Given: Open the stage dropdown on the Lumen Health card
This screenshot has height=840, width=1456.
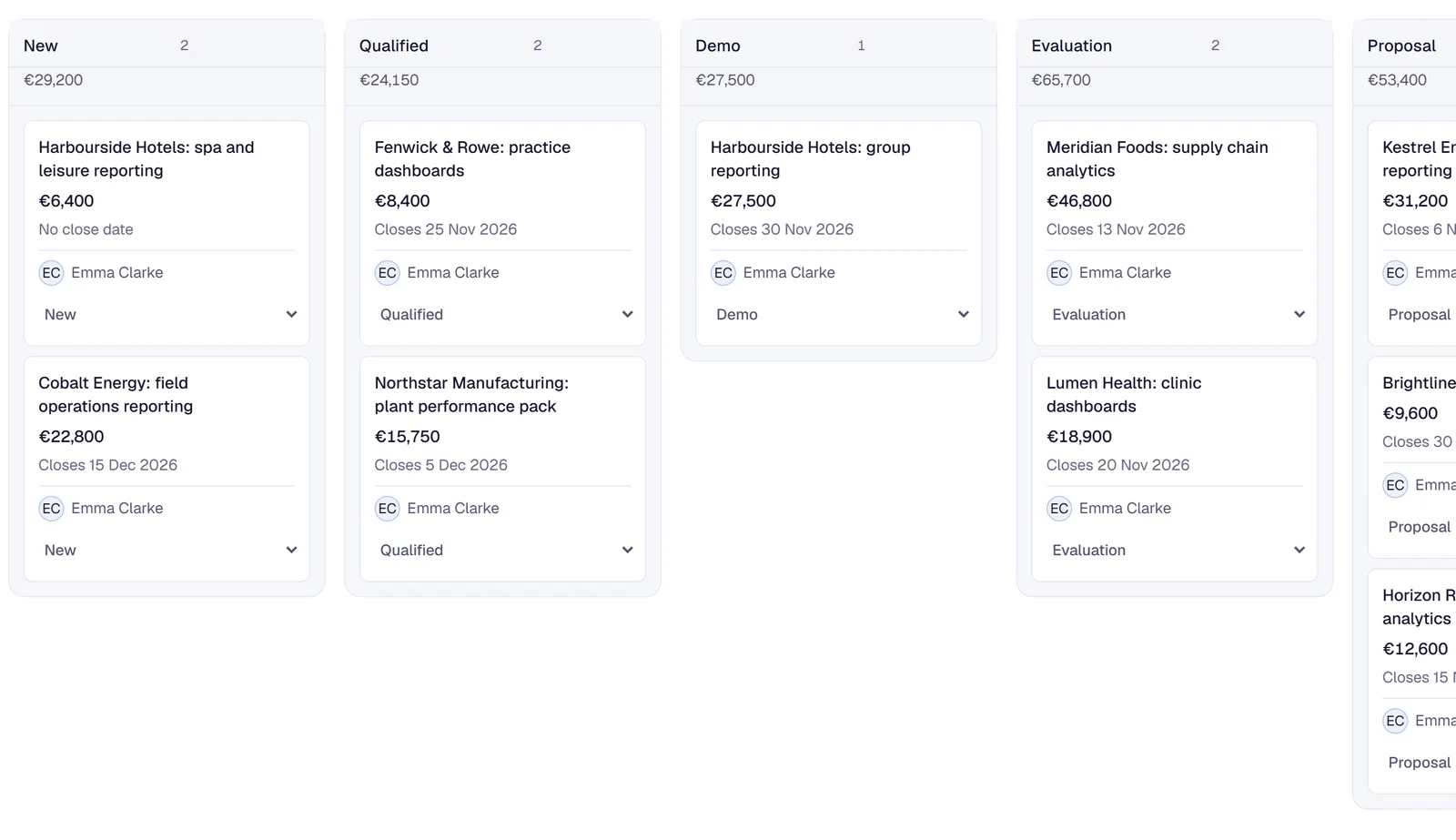Looking at the screenshot, I should (1175, 551).
